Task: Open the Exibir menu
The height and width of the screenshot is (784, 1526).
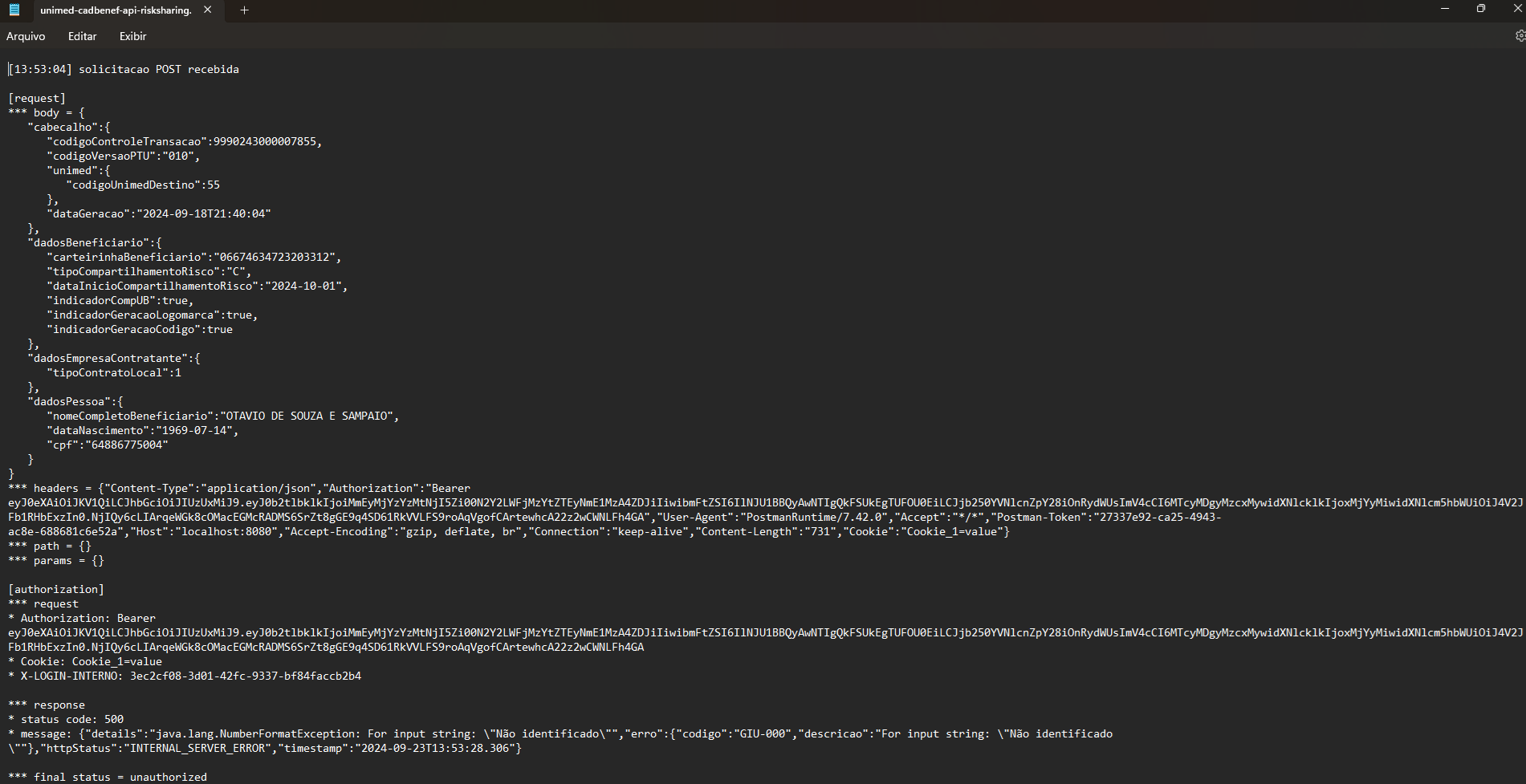Action: pyautogui.click(x=132, y=36)
